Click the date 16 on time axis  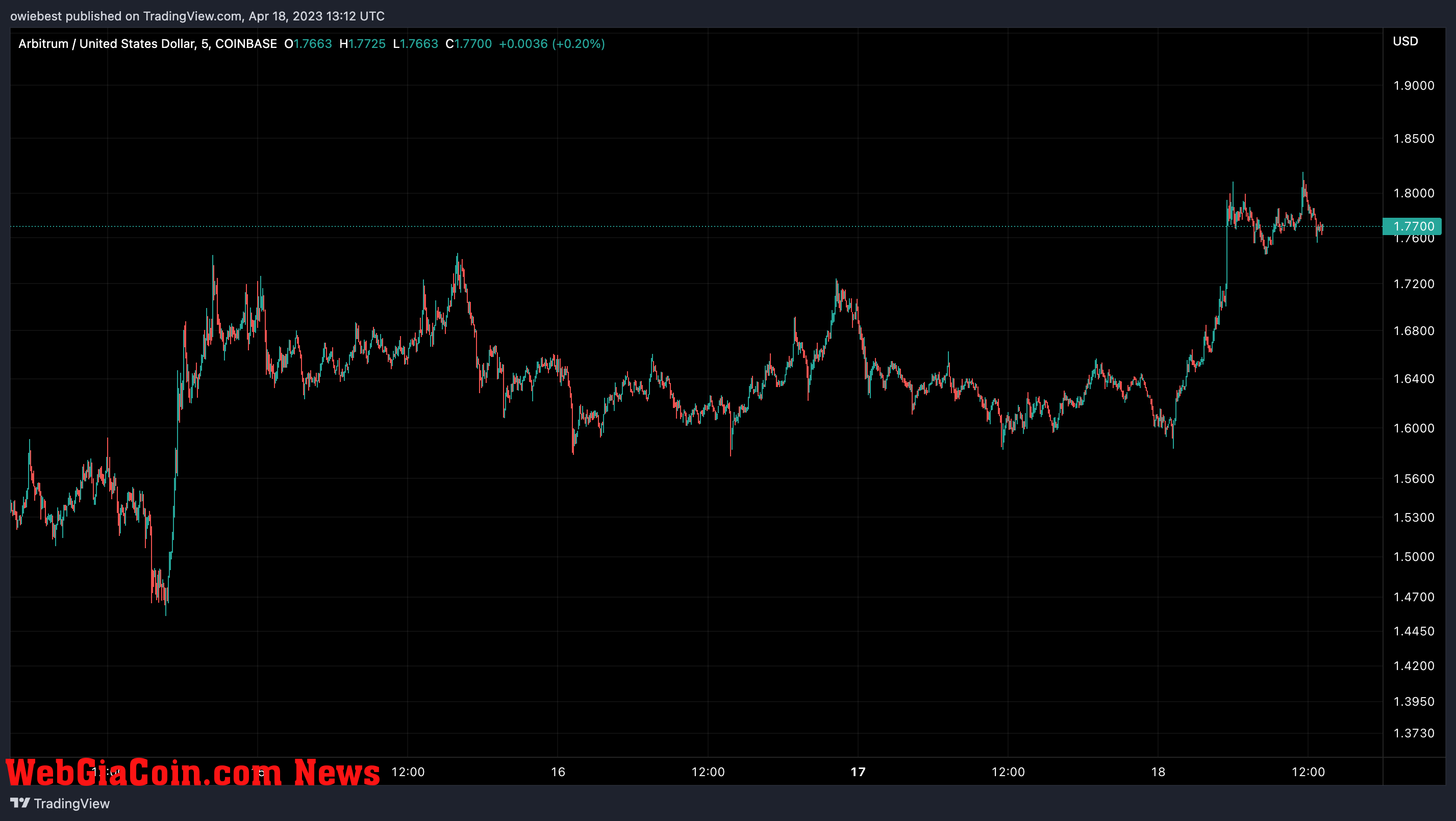pos(558,772)
